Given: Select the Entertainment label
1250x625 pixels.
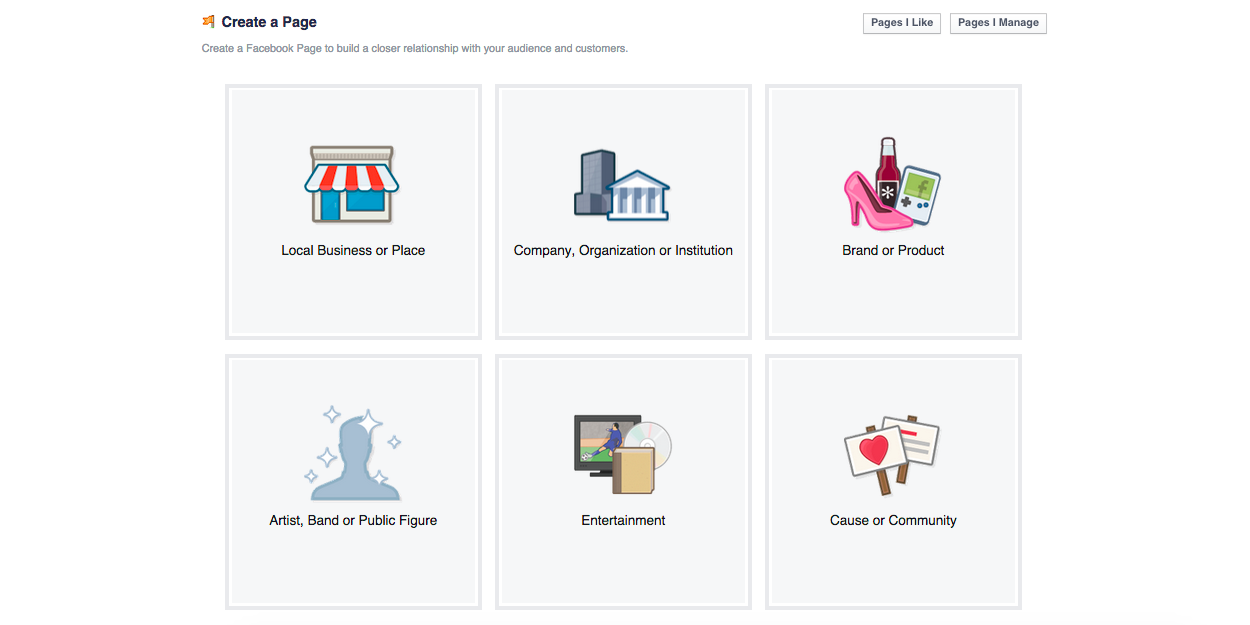Looking at the screenshot, I should (623, 520).
